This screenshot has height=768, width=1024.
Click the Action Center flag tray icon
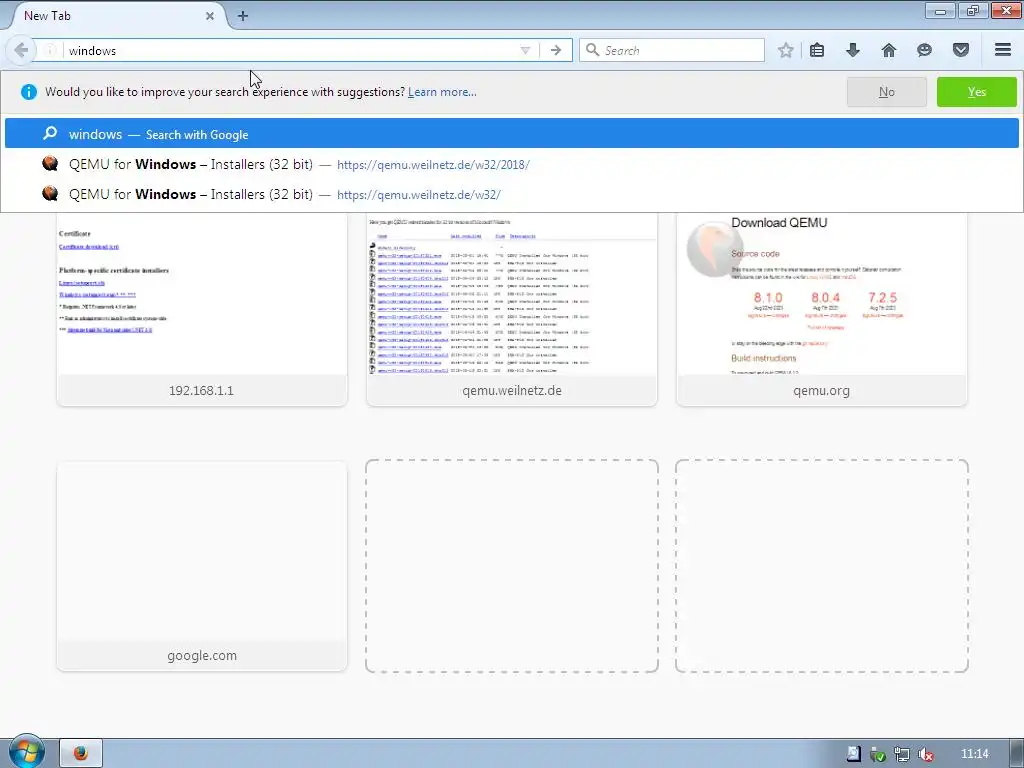click(x=853, y=754)
